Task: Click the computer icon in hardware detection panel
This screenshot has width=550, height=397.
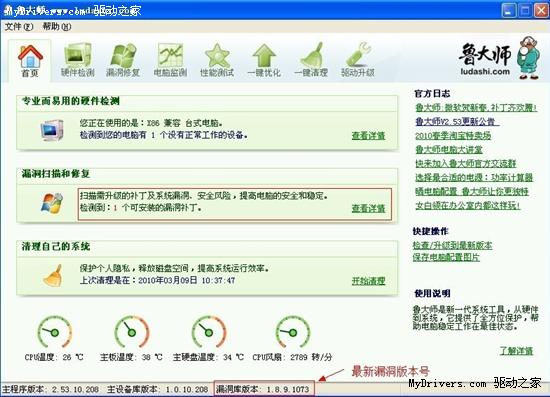Action: [x=52, y=130]
